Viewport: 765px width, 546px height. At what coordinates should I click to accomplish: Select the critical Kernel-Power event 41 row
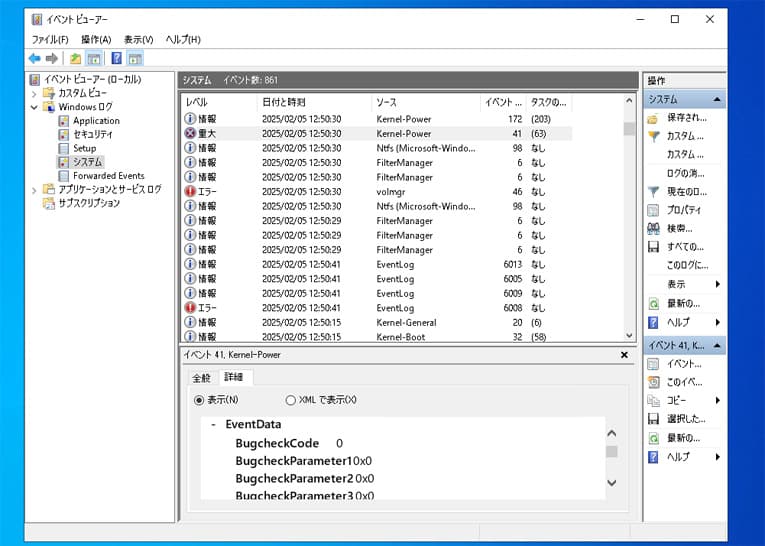coord(400,133)
